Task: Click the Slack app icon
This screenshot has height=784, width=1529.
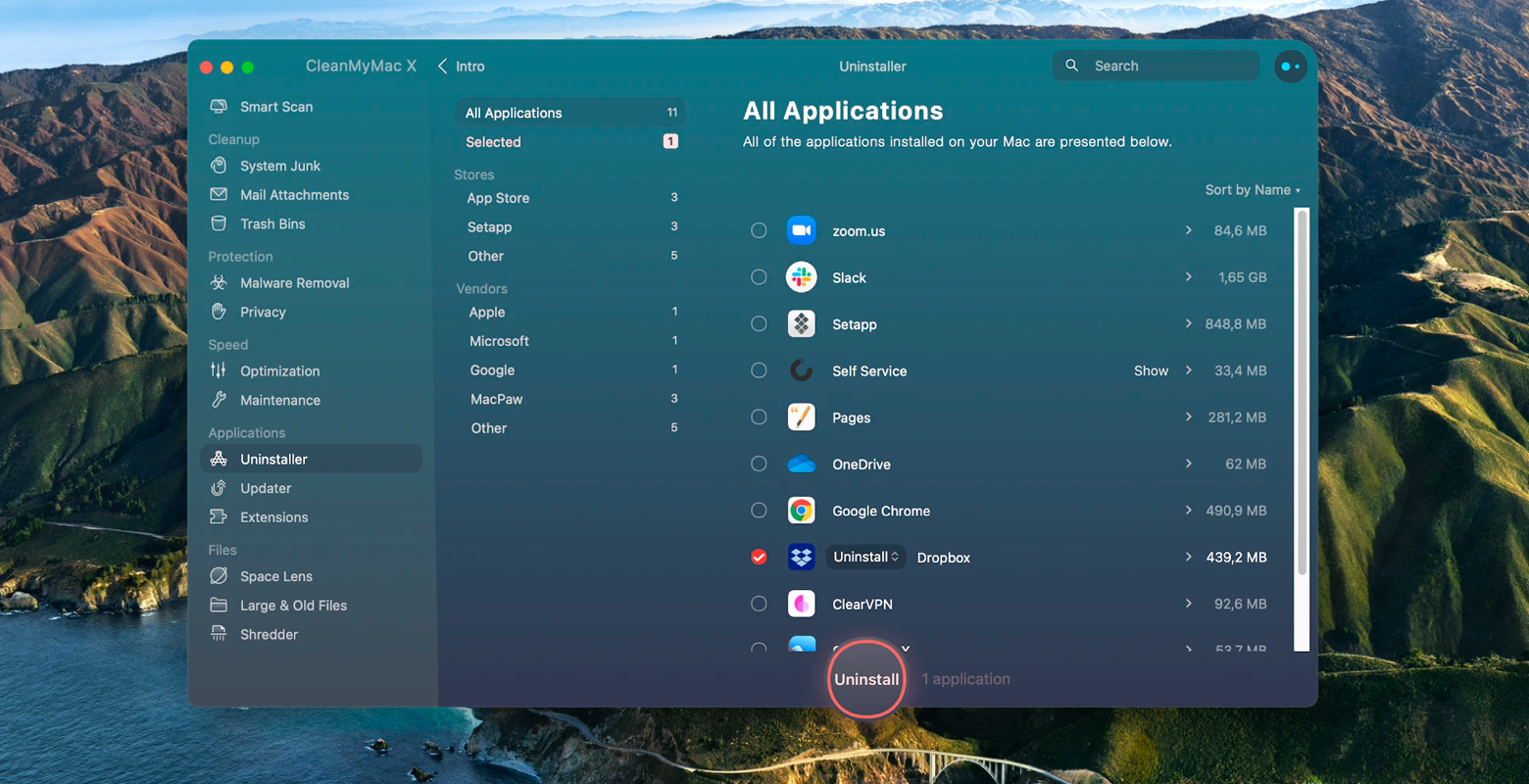Action: tap(801, 277)
